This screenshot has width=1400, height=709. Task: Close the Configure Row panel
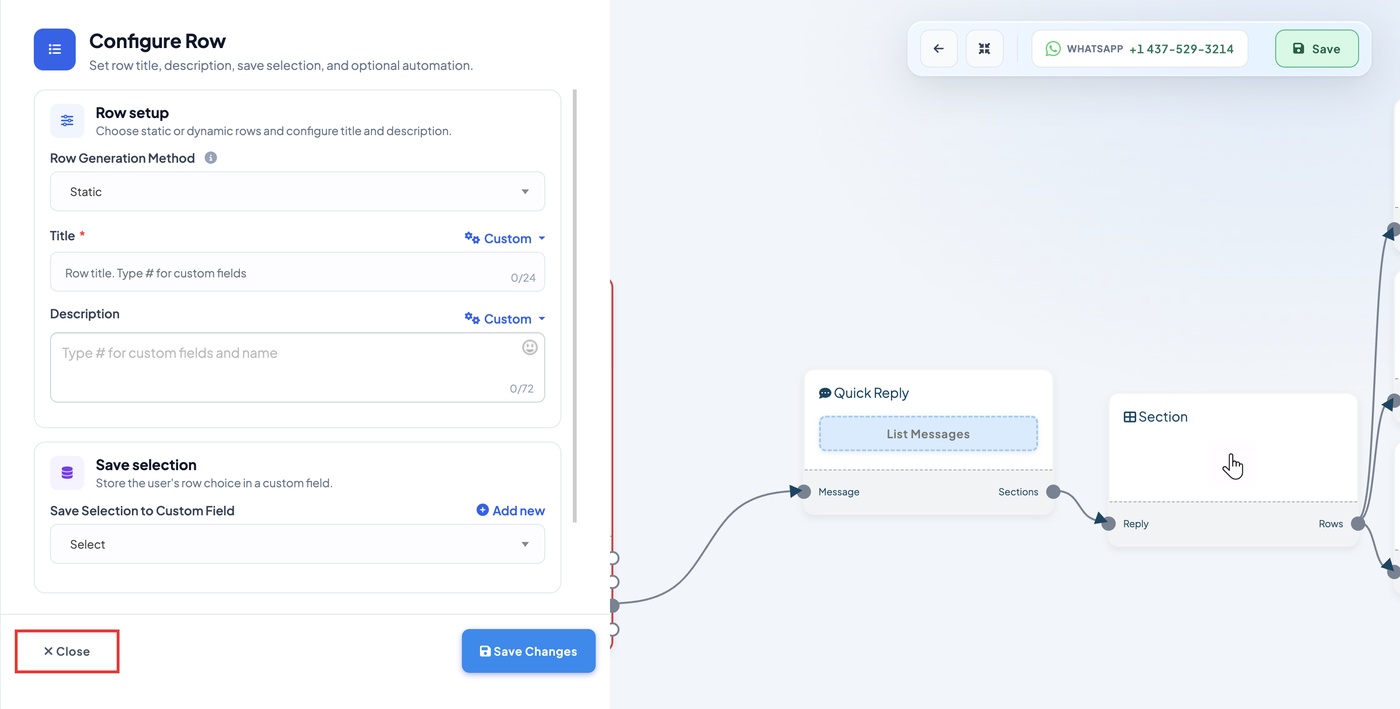pyautogui.click(x=67, y=651)
